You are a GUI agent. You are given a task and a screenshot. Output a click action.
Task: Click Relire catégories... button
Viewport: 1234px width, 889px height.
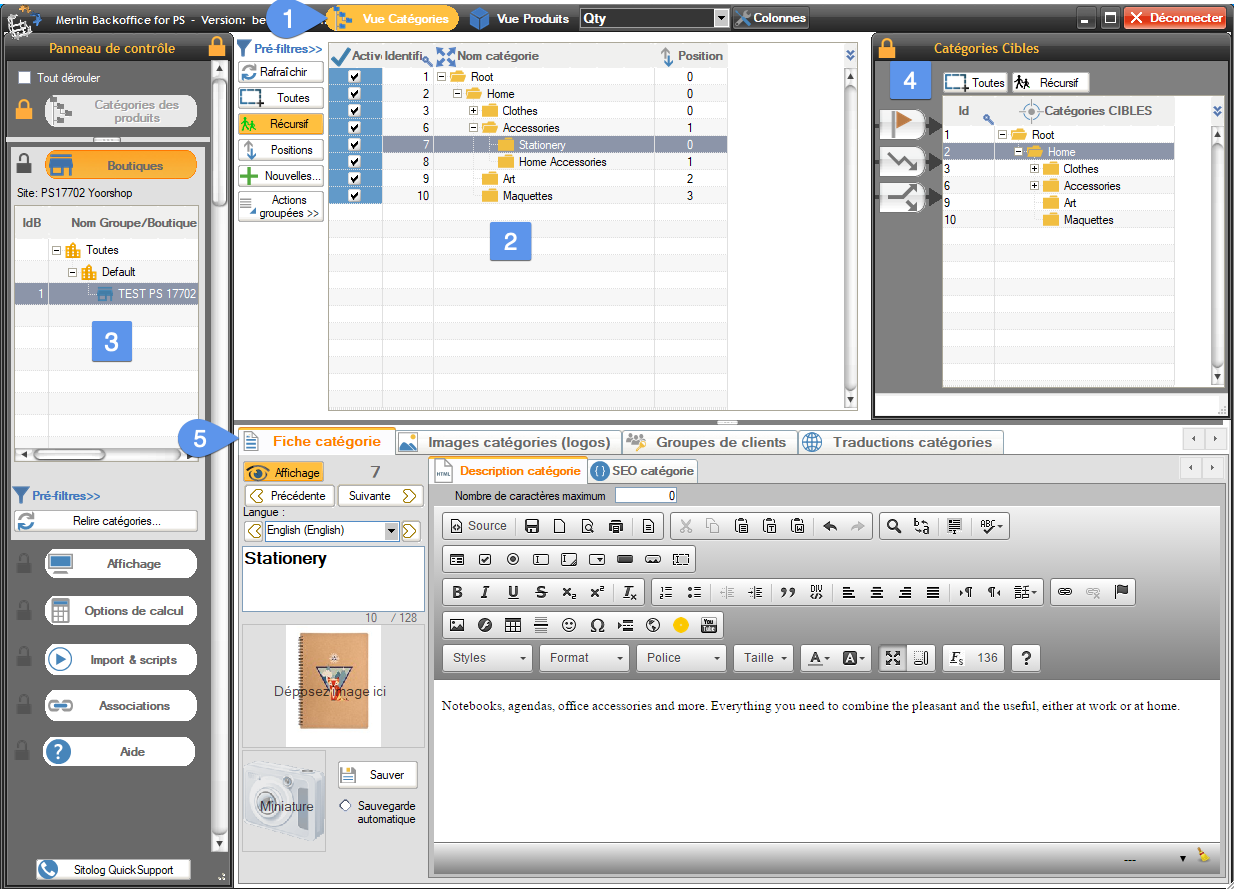coord(105,520)
